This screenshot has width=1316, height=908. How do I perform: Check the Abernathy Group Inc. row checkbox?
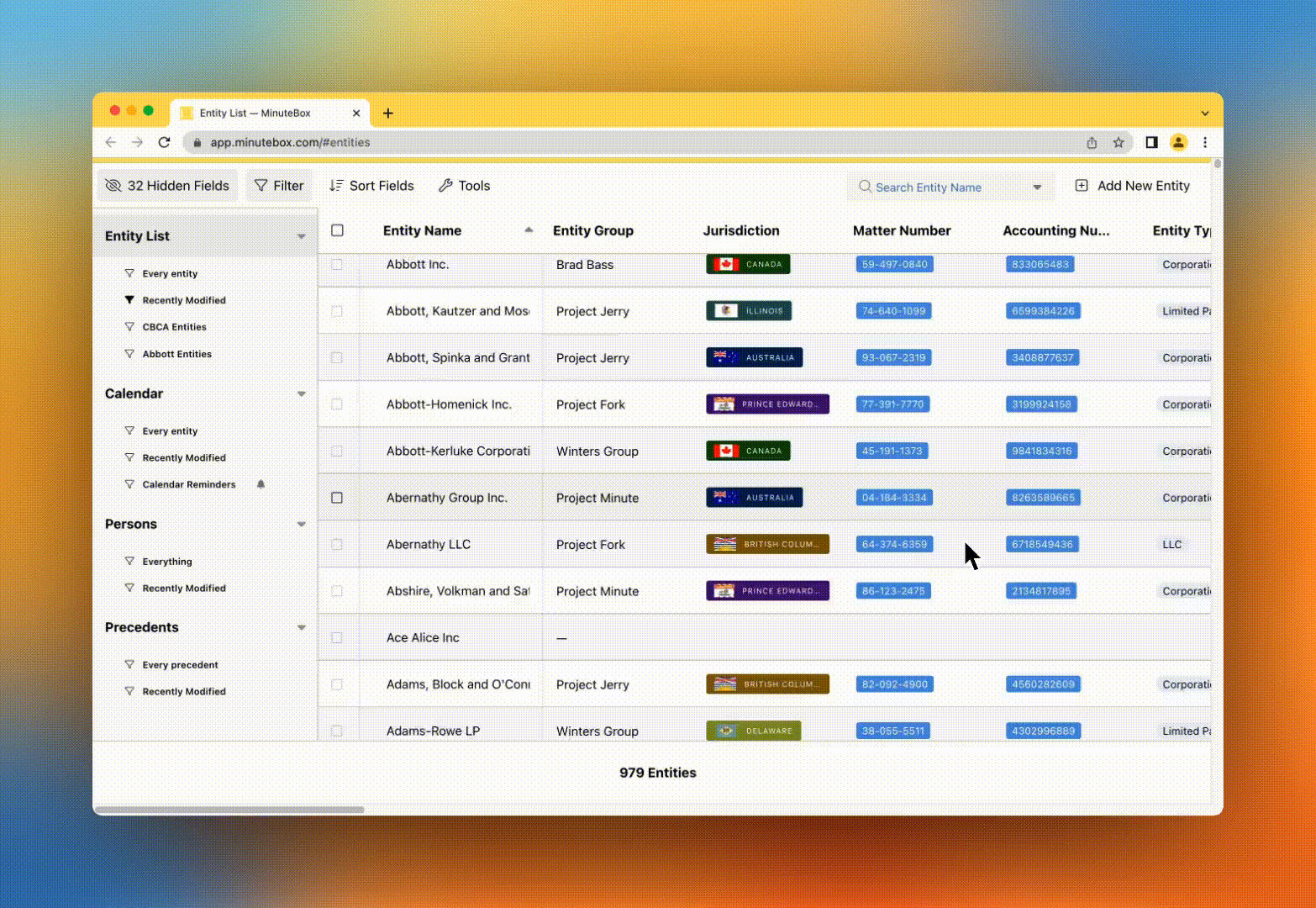pos(337,498)
